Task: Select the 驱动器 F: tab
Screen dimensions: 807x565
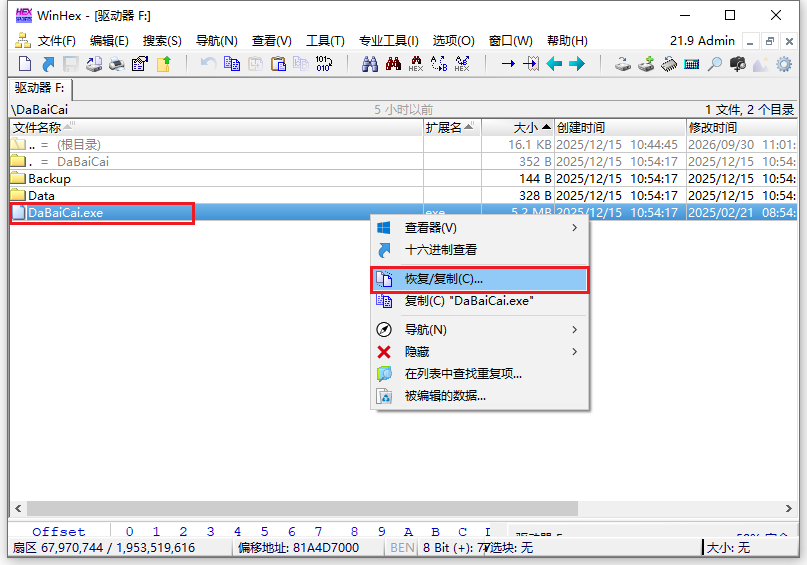Action: (x=40, y=88)
